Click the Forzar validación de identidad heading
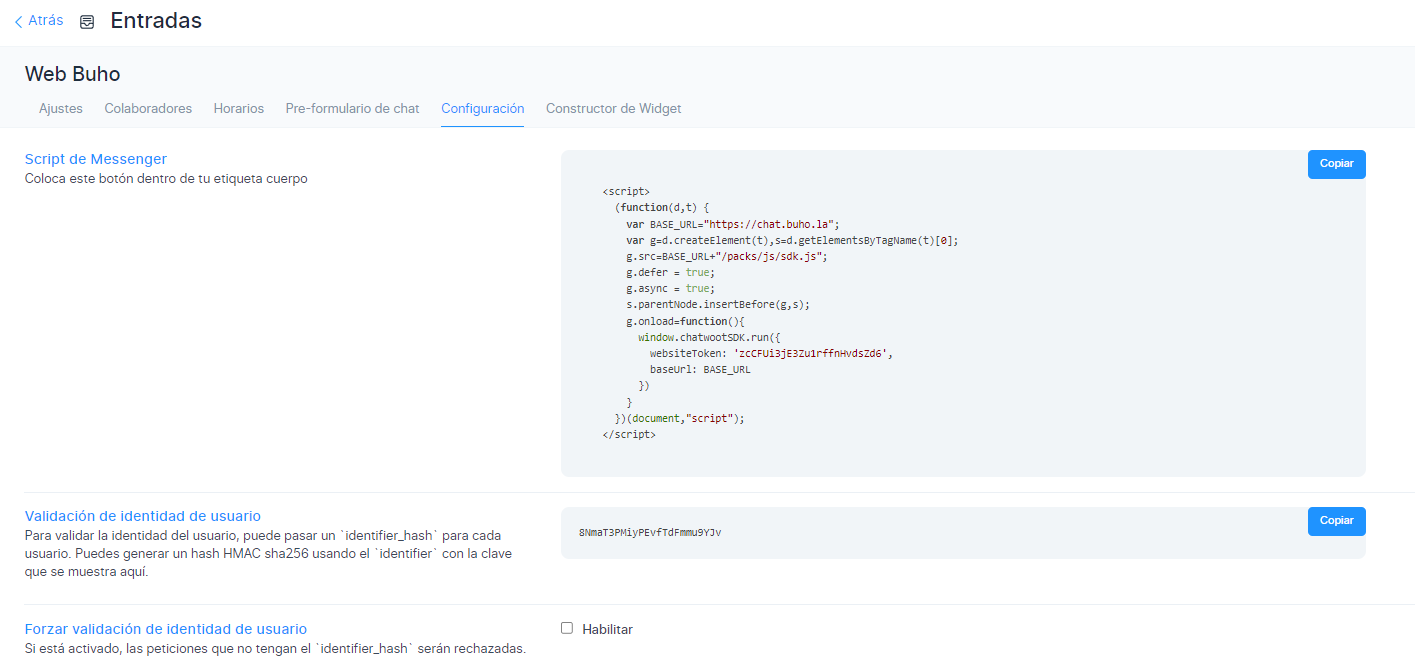This screenshot has width=1415, height=667. click(165, 629)
